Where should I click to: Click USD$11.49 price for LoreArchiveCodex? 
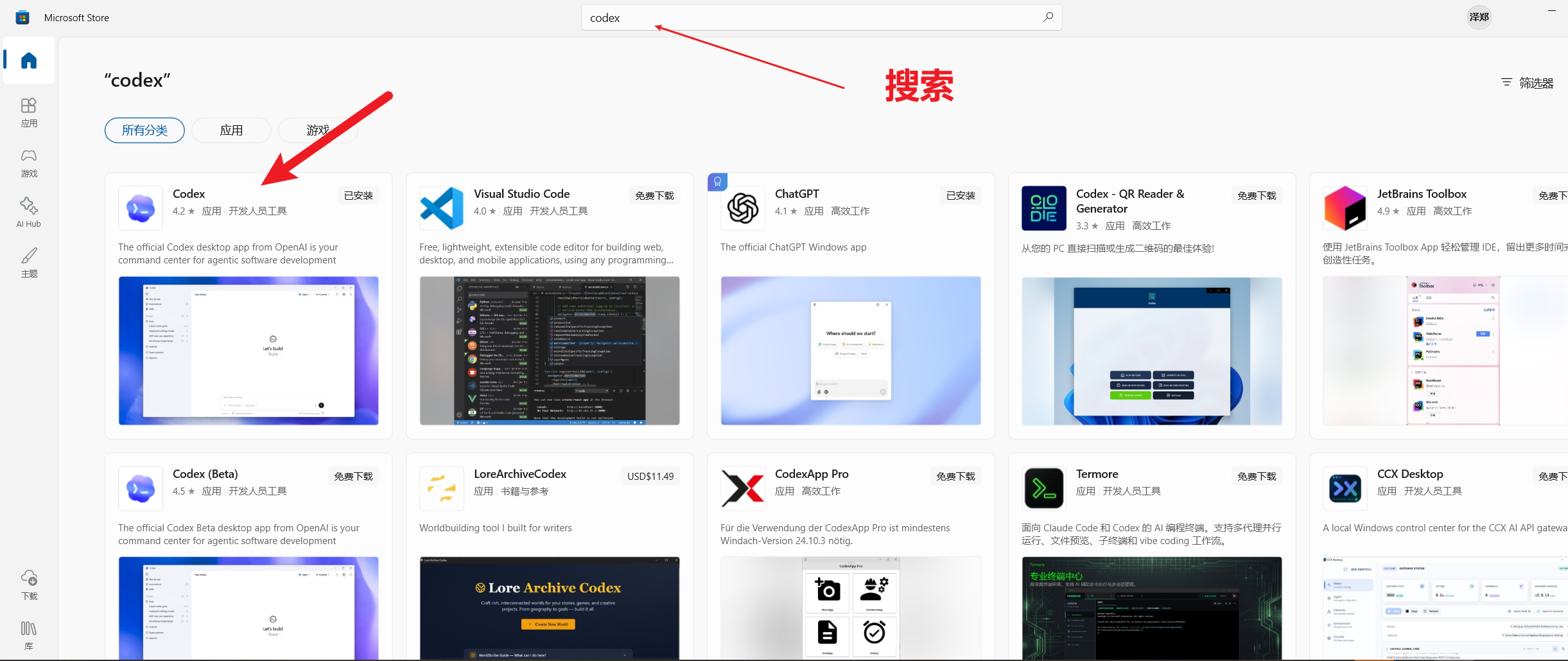tap(650, 476)
